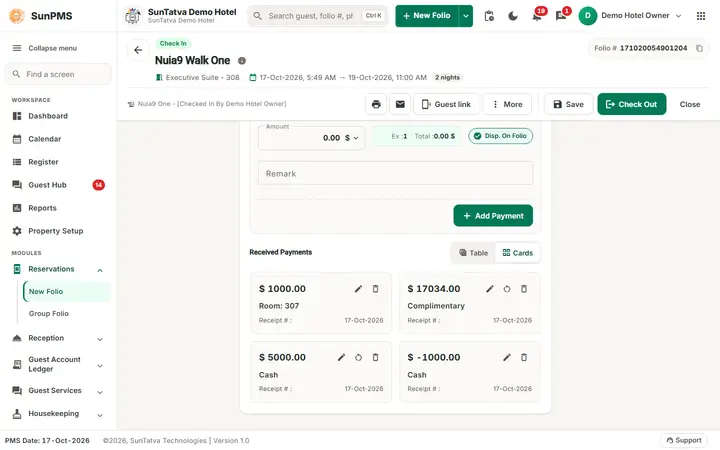Edit the $ -1000.00 Cash payment
720x450 pixels.
506,357
